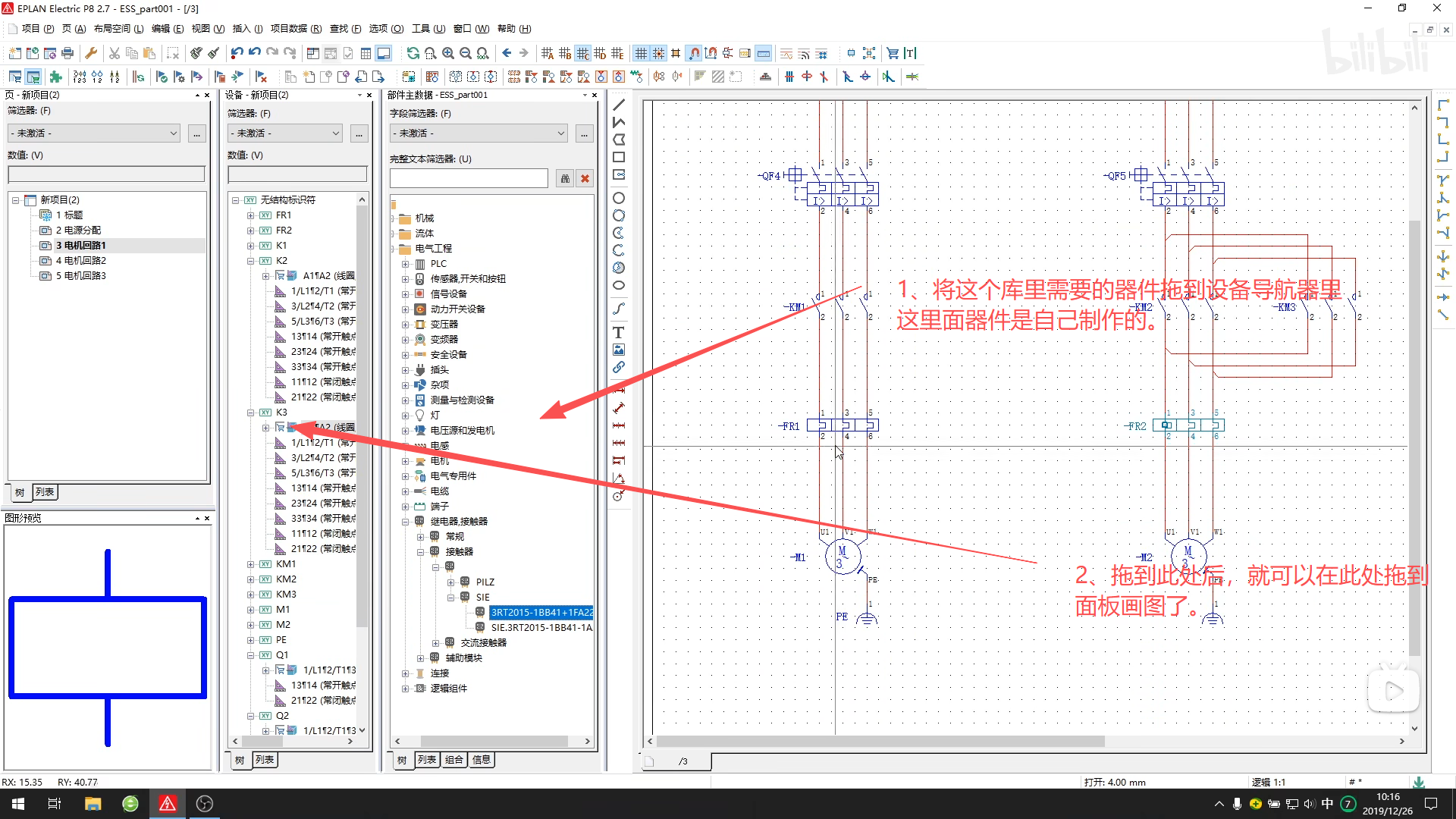This screenshot has height=819, width=1456.
Task: Click the zoom in magnifier icon
Action: click(x=448, y=53)
